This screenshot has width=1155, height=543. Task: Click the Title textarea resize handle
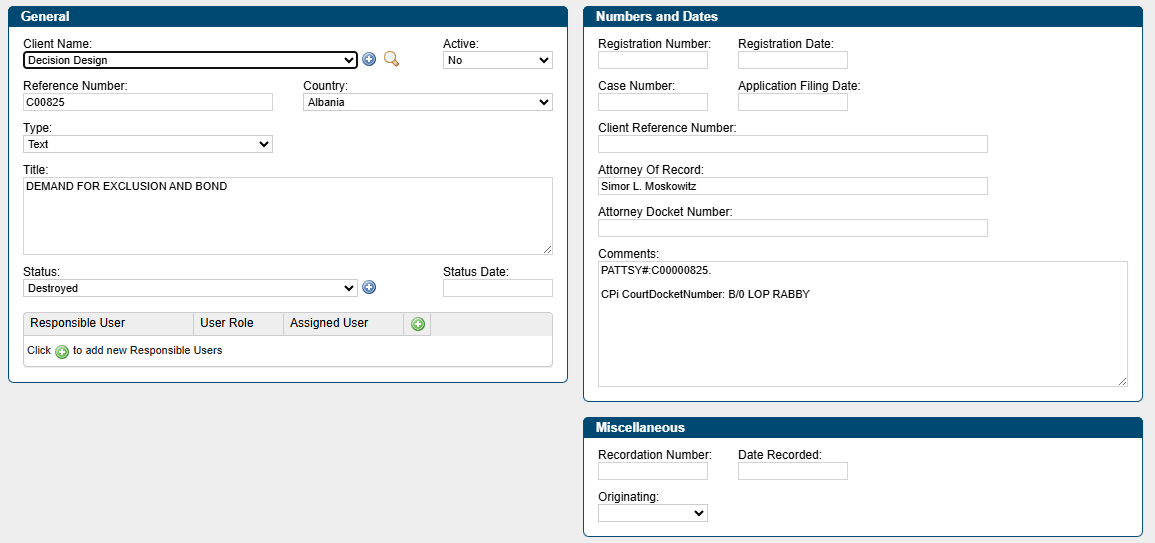[x=547, y=250]
